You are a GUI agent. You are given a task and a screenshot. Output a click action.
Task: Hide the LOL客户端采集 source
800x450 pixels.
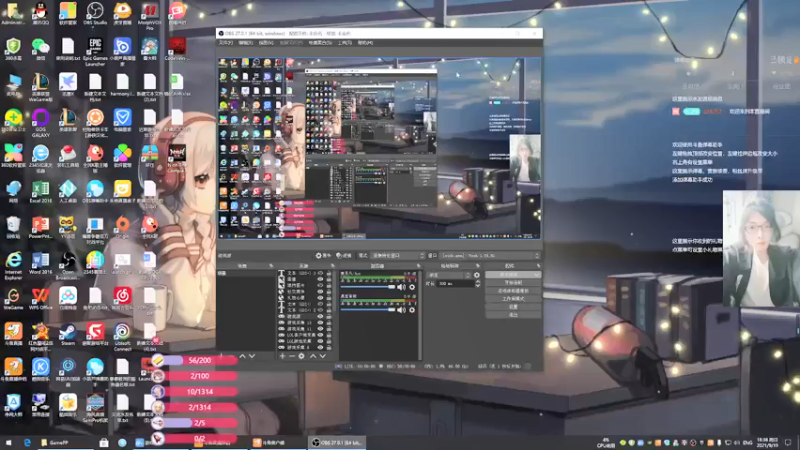tap(320, 335)
